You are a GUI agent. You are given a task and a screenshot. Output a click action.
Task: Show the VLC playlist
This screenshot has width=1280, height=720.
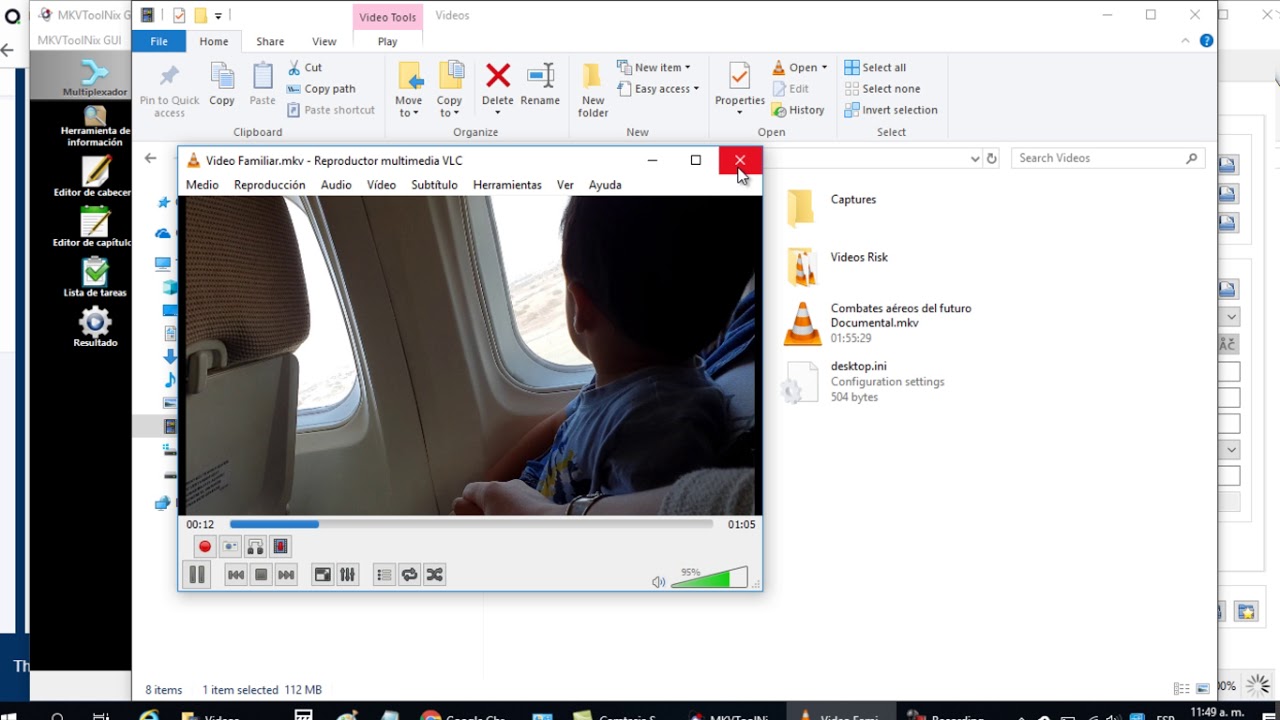(x=384, y=574)
